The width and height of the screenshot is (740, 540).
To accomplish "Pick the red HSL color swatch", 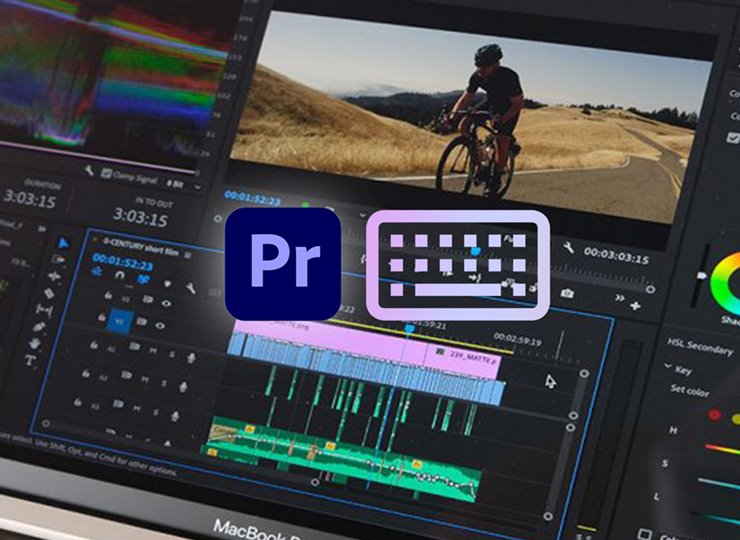I will [x=715, y=415].
